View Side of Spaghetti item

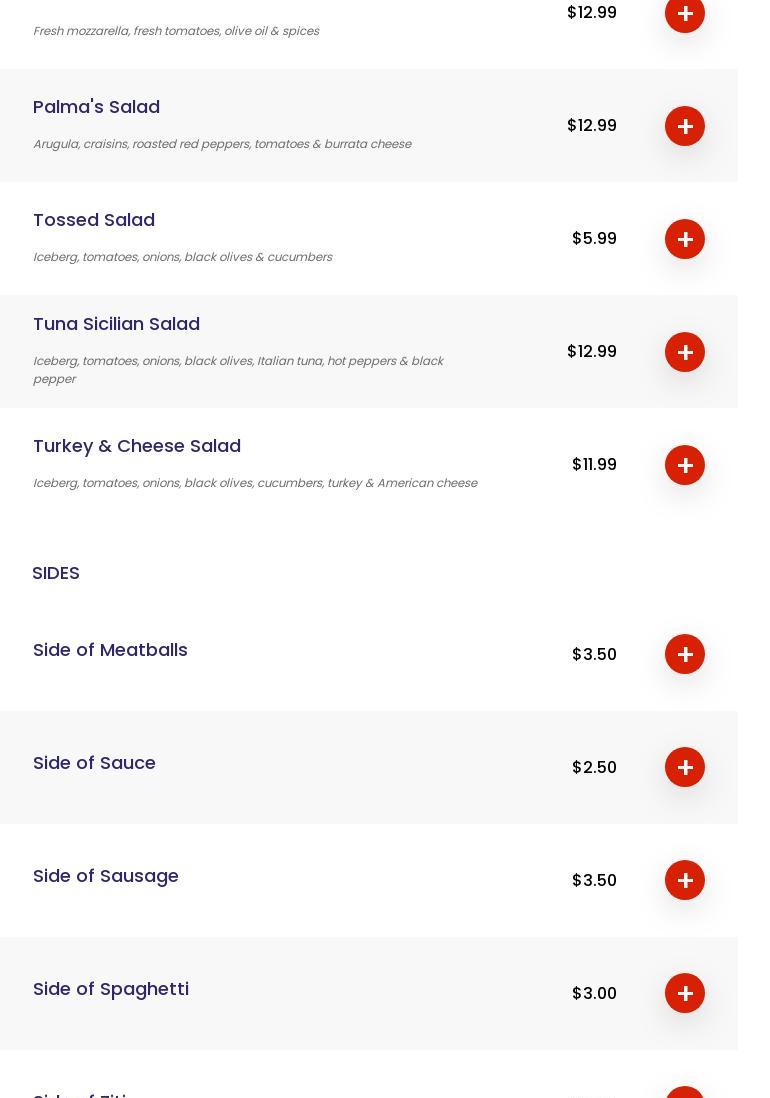111,989
